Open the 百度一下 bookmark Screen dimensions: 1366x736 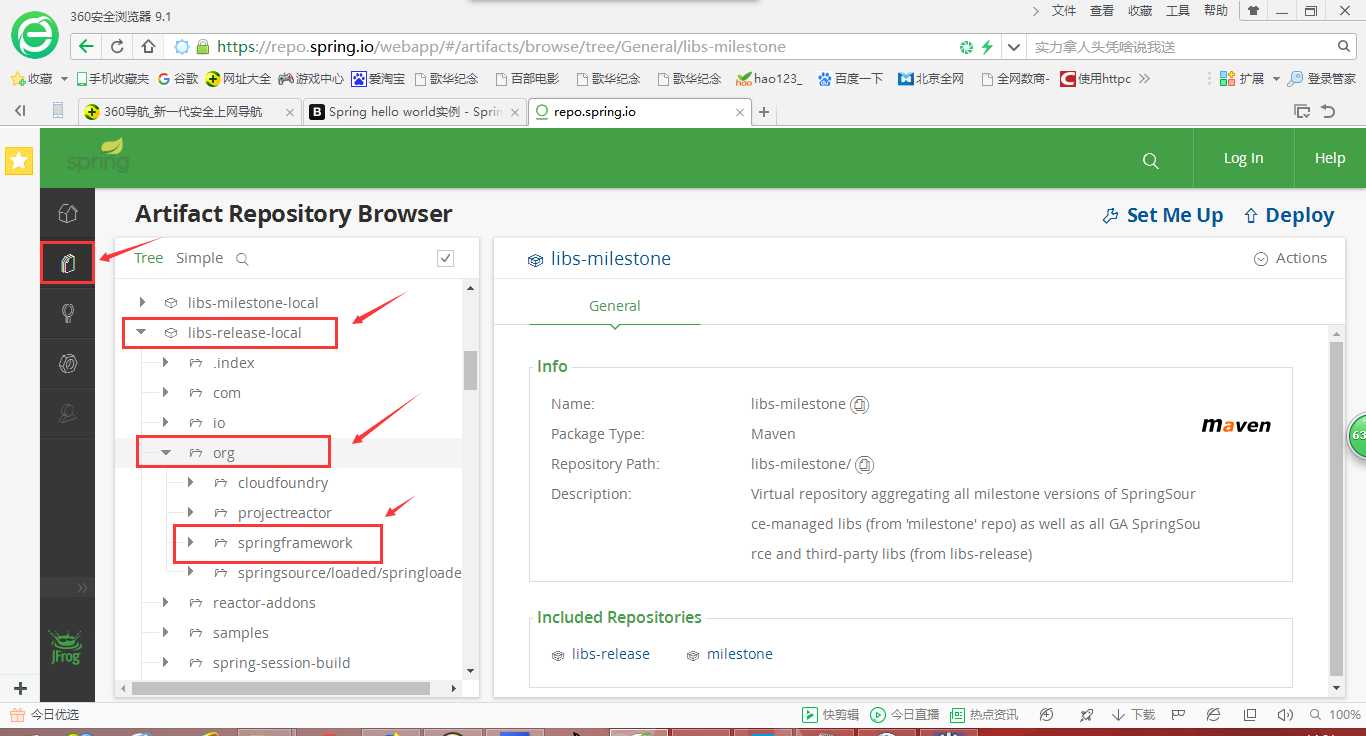850,78
